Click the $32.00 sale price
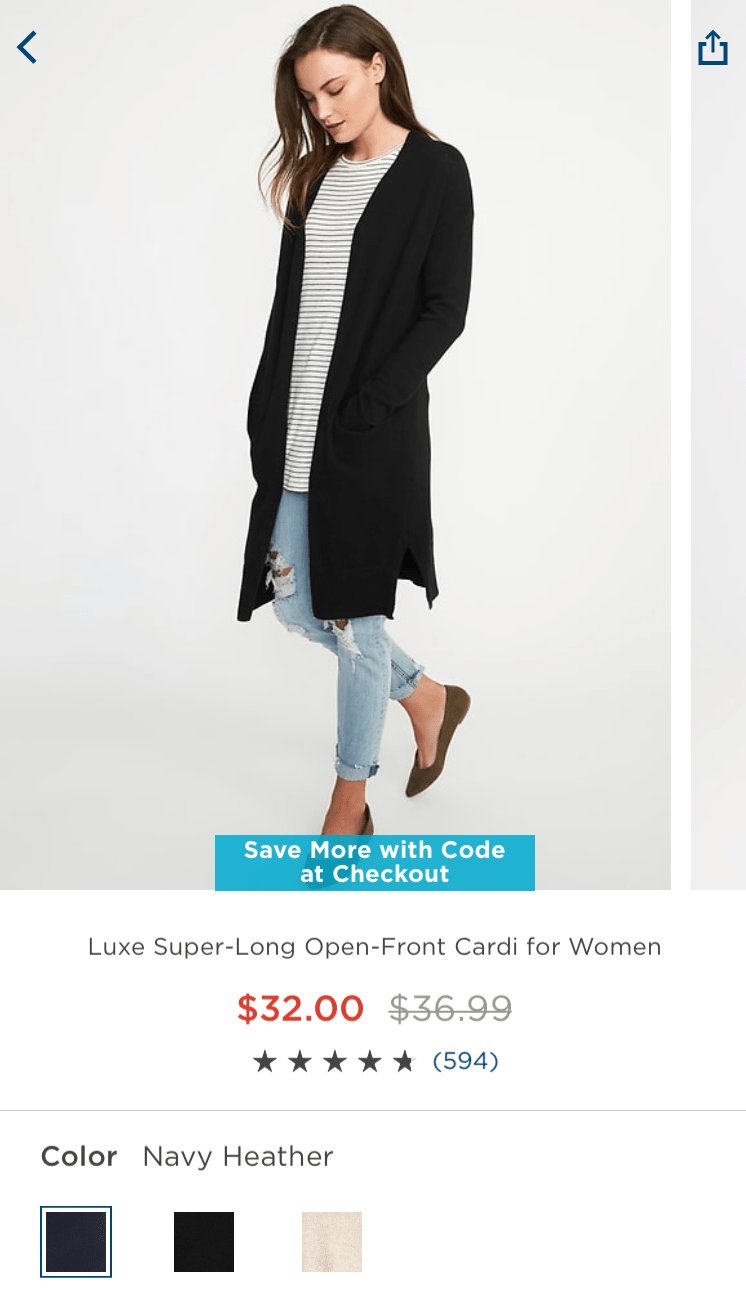This screenshot has width=746, height=1294. [x=300, y=1008]
